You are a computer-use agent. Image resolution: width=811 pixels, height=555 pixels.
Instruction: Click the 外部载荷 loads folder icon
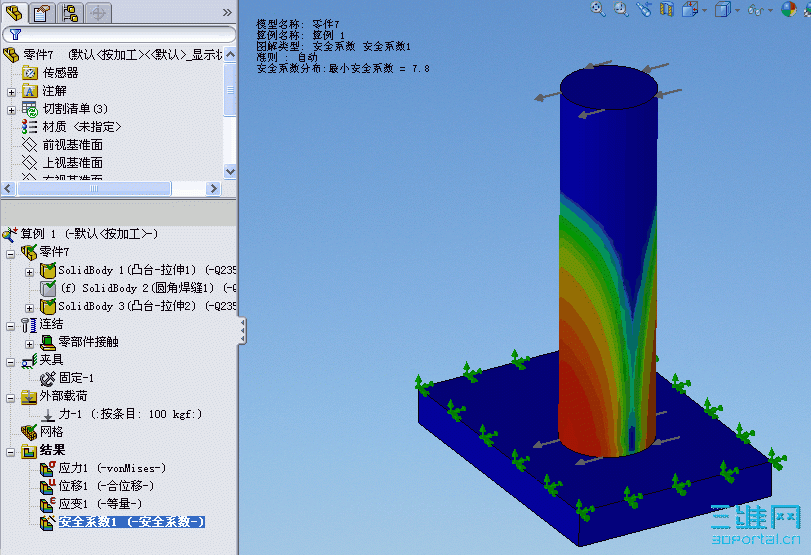28,397
